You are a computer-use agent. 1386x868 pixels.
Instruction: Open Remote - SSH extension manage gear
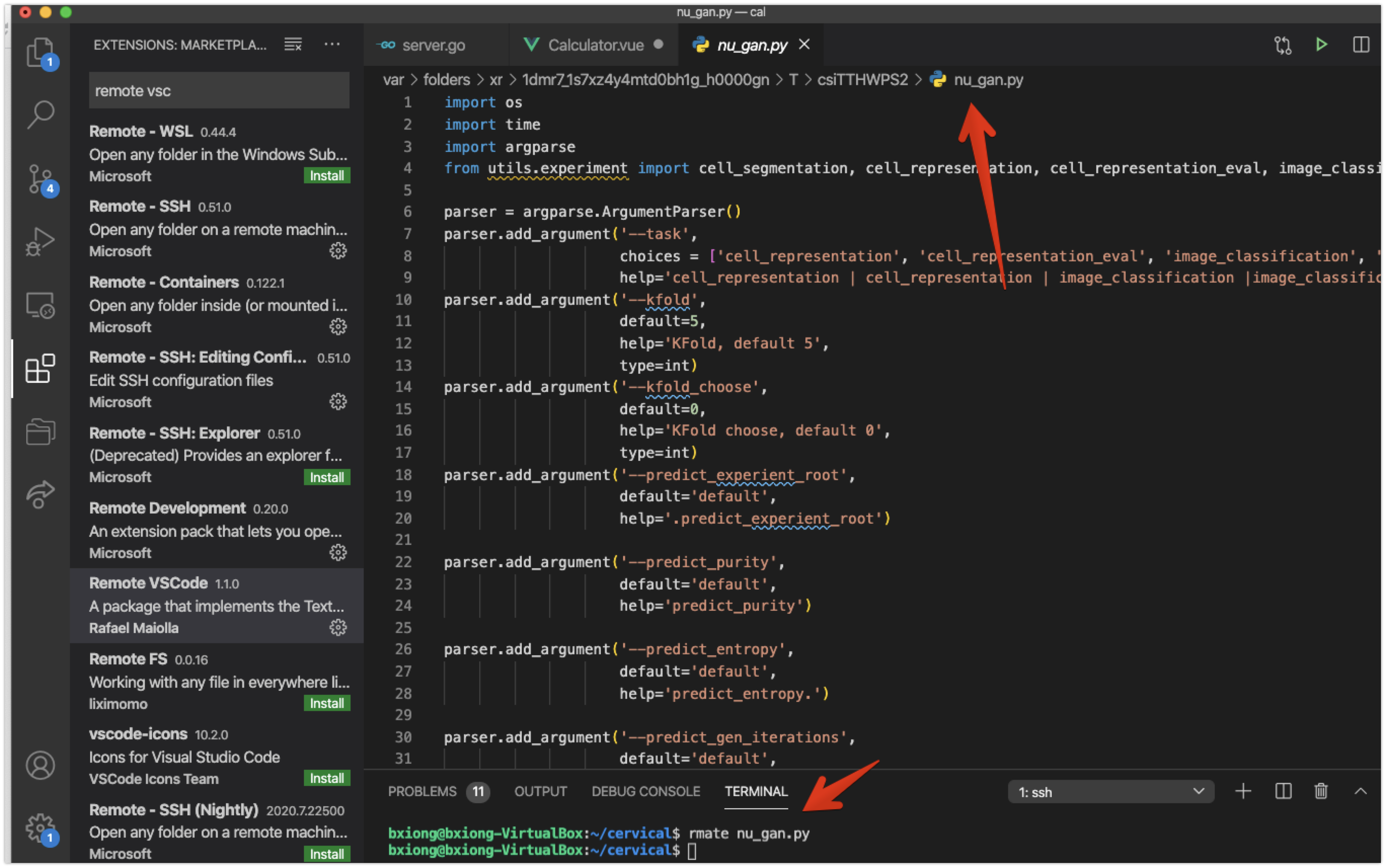coord(337,251)
